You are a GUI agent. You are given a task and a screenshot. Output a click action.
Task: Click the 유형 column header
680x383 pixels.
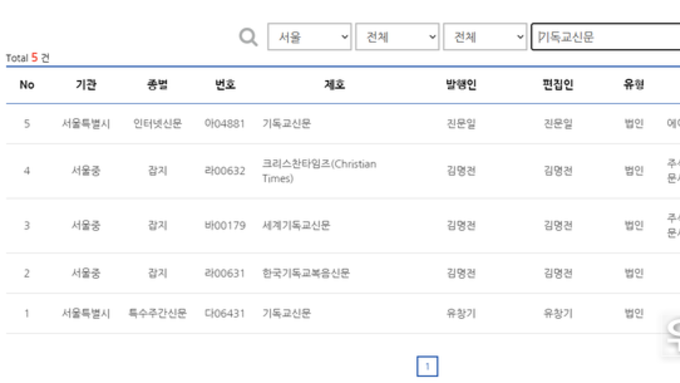coord(634,85)
